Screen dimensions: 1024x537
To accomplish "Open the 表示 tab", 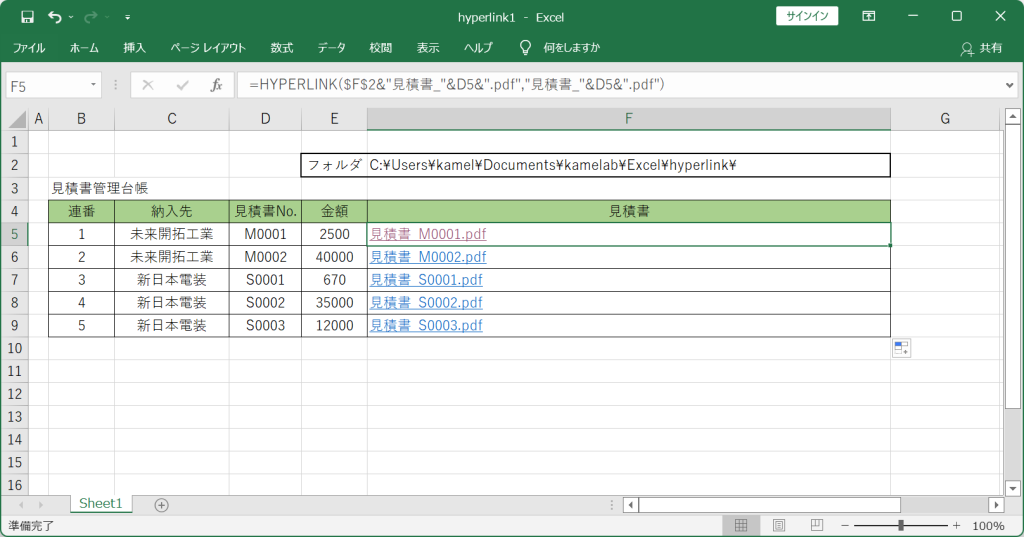I will [428, 48].
